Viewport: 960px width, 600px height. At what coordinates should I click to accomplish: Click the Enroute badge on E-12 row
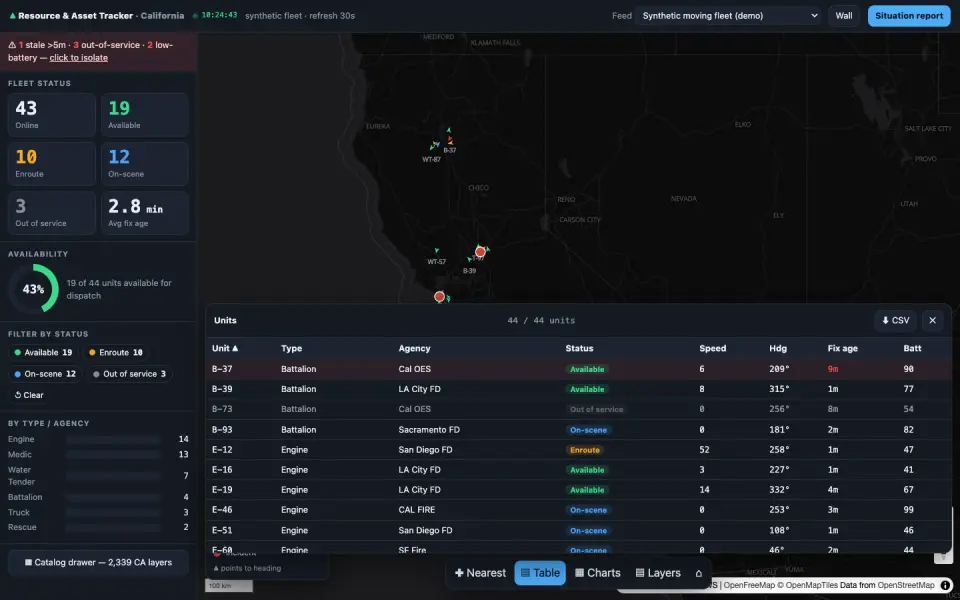[585, 450]
